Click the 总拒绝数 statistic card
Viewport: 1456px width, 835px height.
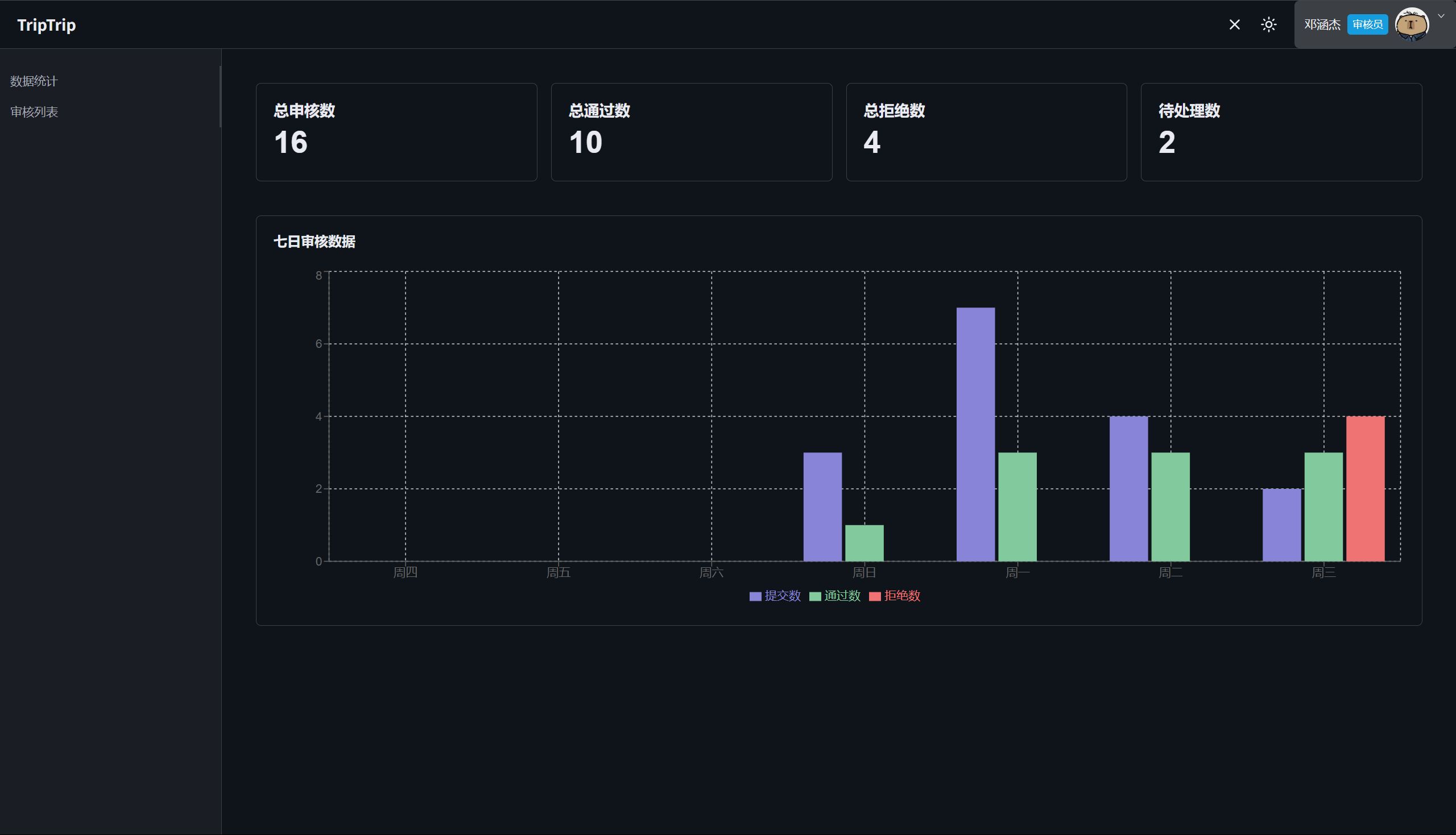pyautogui.click(x=986, y=132)
